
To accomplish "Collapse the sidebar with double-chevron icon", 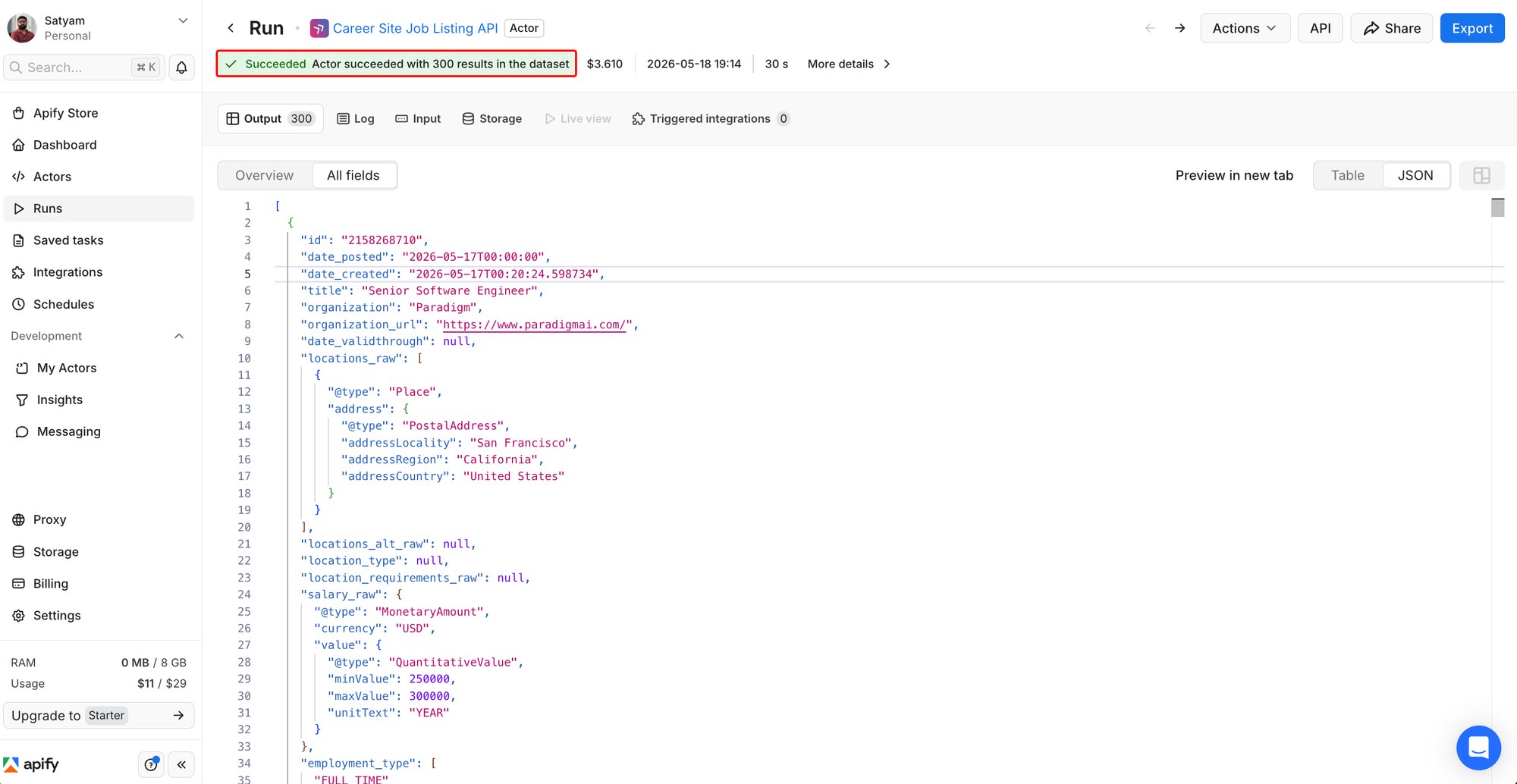I will pyautogui.click(x=181, y=764).
